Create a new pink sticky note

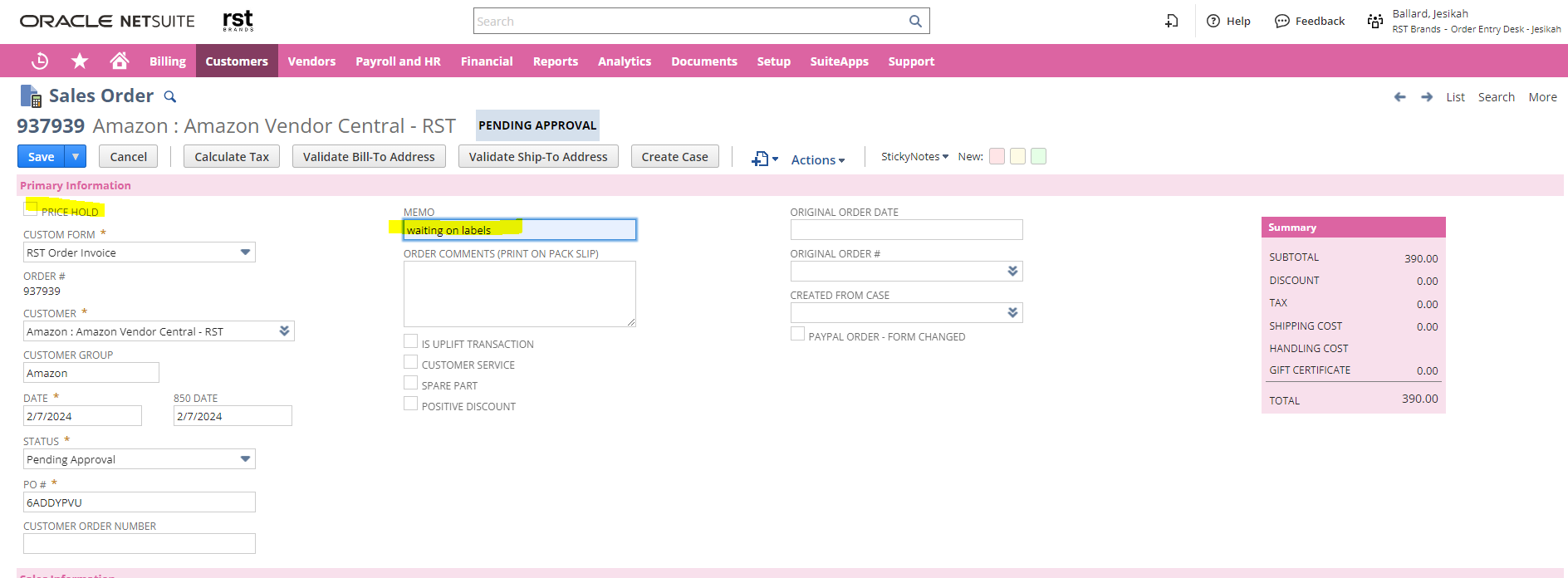(997, 156)
